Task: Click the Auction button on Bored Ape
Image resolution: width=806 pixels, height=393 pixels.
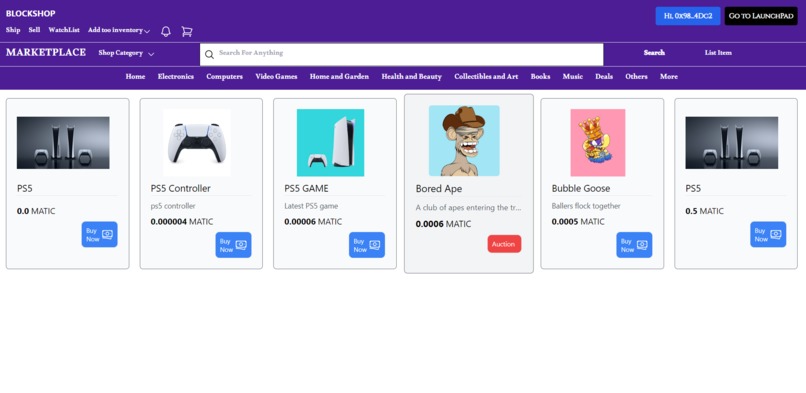Action: (x=504, y=244)
